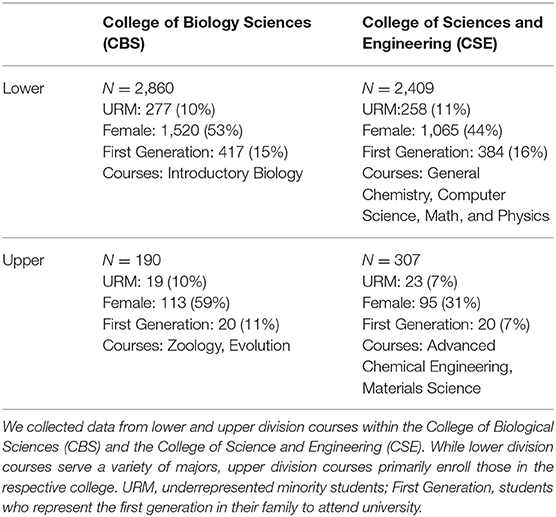Viewport: 556px width, 517px height.
Task: Click Female: 113 (59%) entry
Action: 166,303
